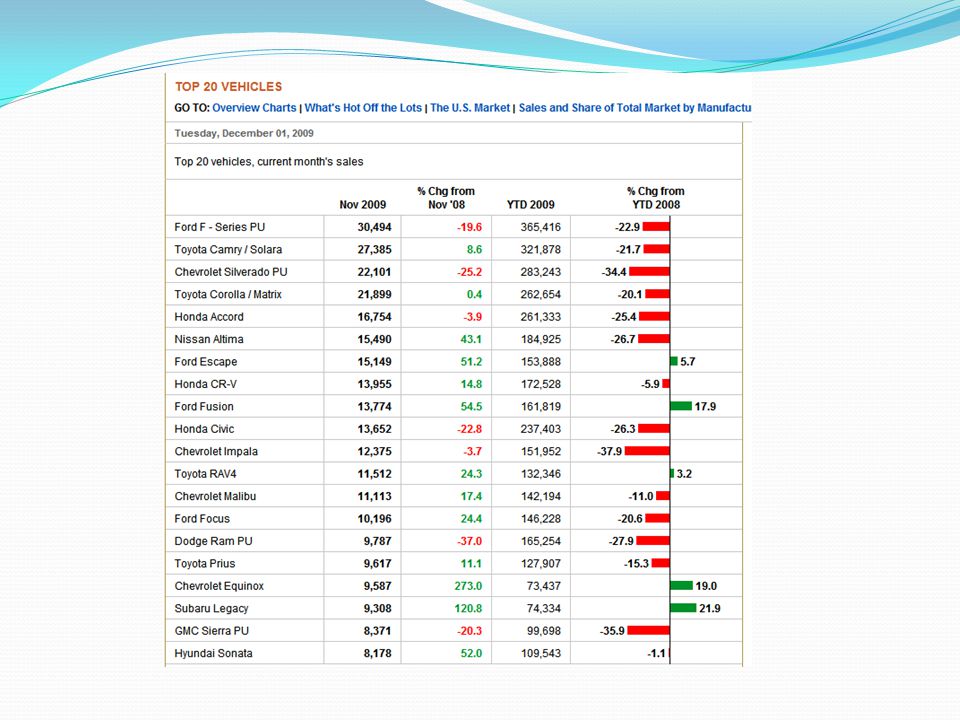Select the date Tuesday, December 01, 2009
The height and width of the screenshot is (720, 960).
coord(244,133)
